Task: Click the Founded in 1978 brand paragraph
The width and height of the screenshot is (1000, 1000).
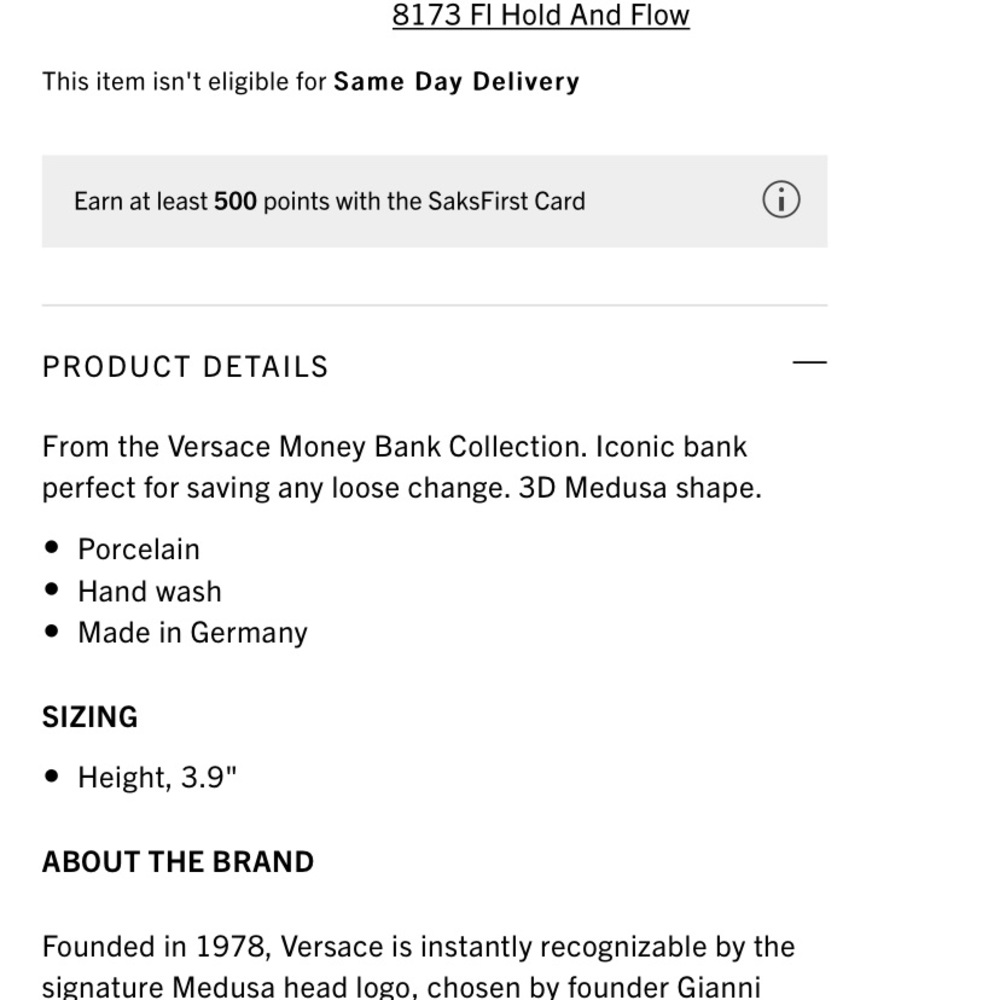Action: click(418, 946)
